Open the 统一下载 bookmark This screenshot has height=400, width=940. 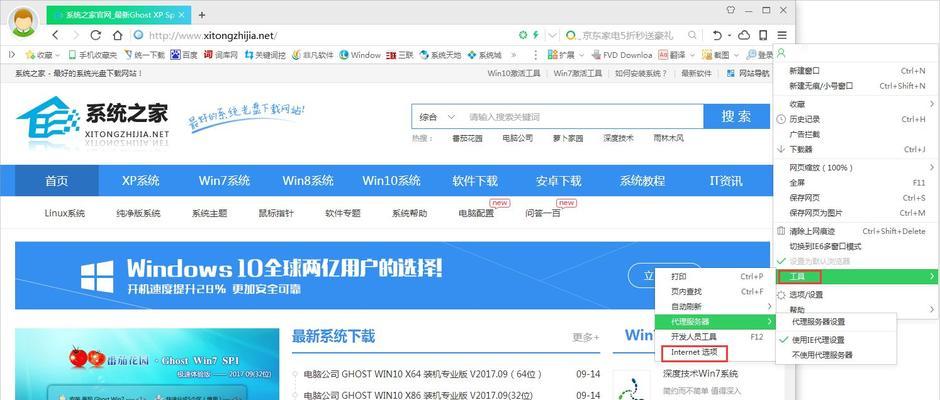click(x=144, y=55)
